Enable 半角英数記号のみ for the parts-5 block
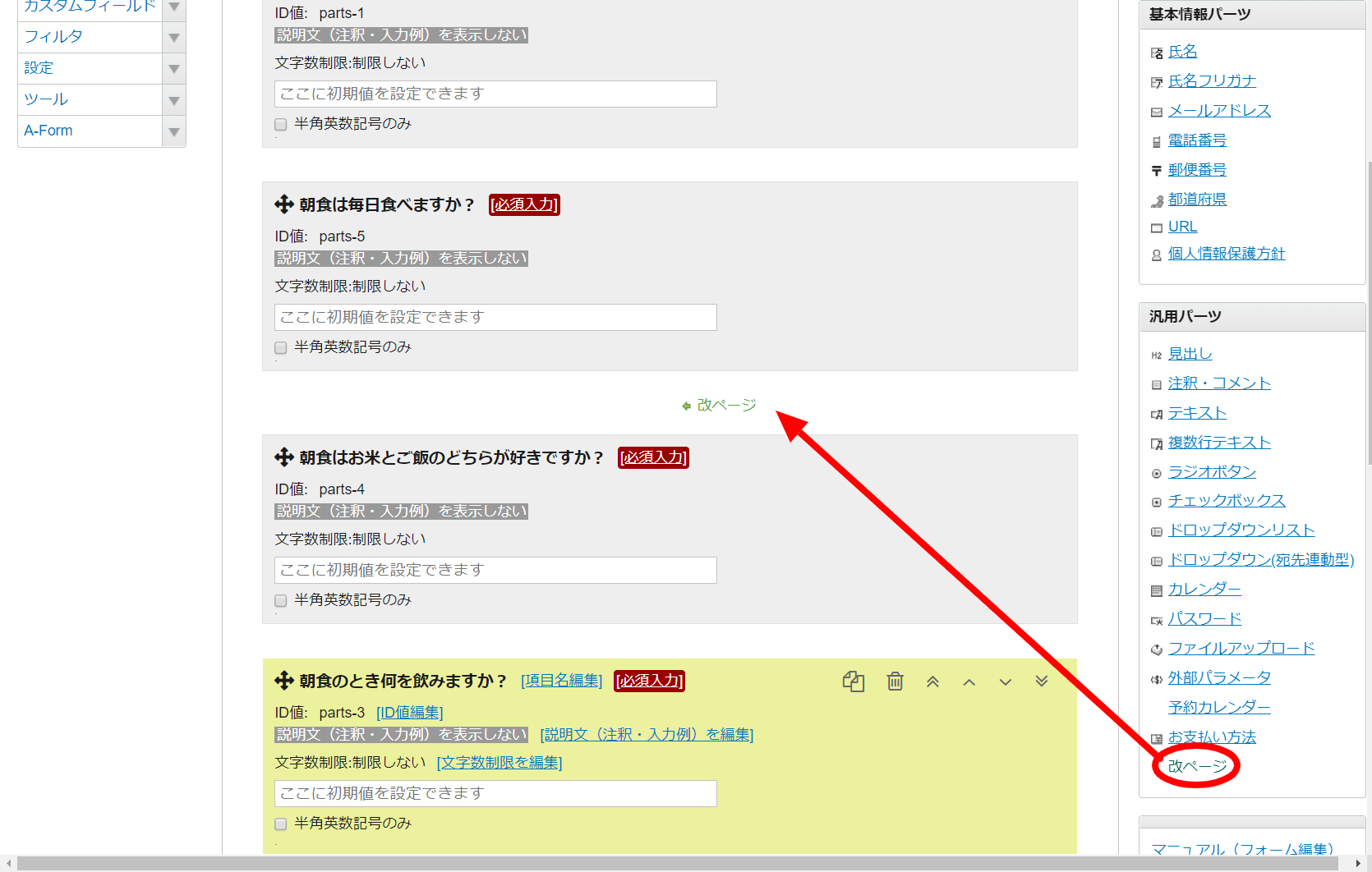Viewport: 1372px width, 872px height. click(281, 348)
